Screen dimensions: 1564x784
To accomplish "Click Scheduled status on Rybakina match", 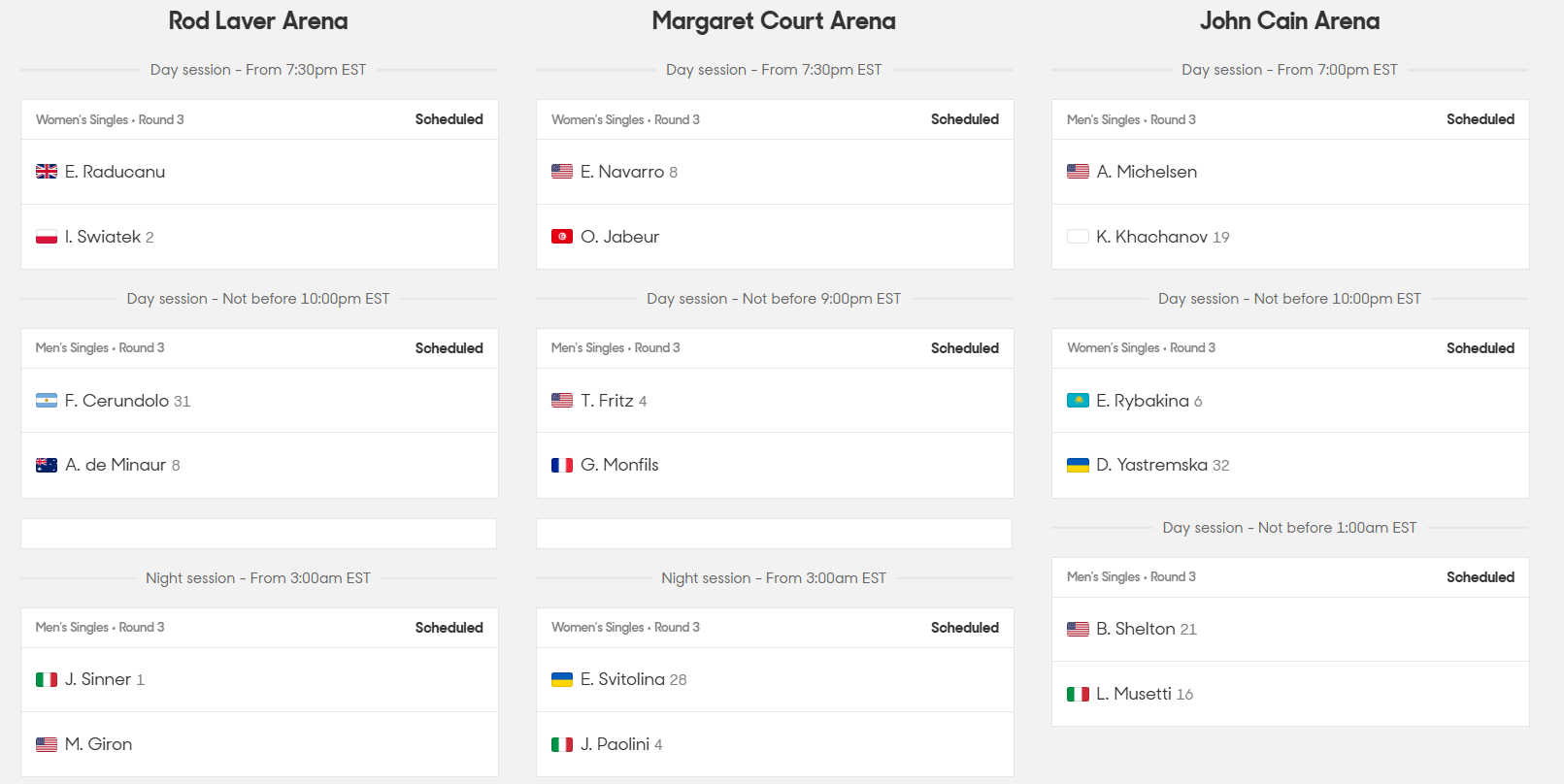I will pyautogui.click(x=1480, y=348).
